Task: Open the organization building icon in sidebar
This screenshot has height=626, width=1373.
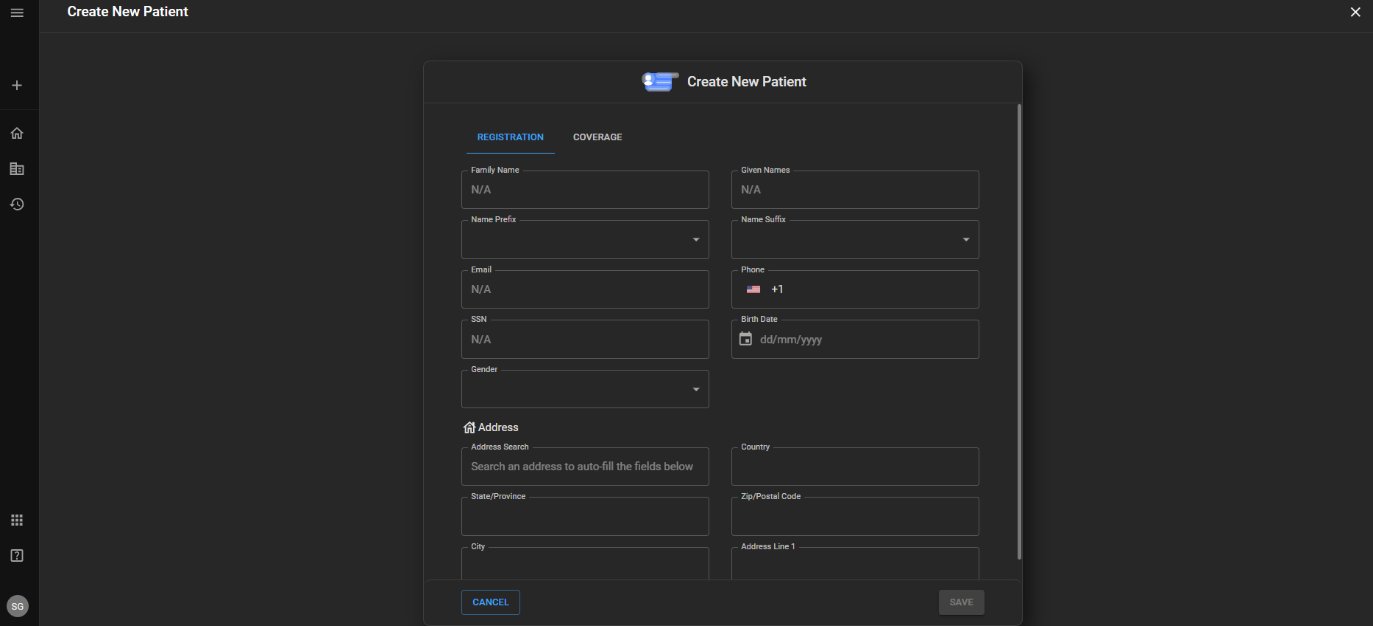Action: point(16,169)
